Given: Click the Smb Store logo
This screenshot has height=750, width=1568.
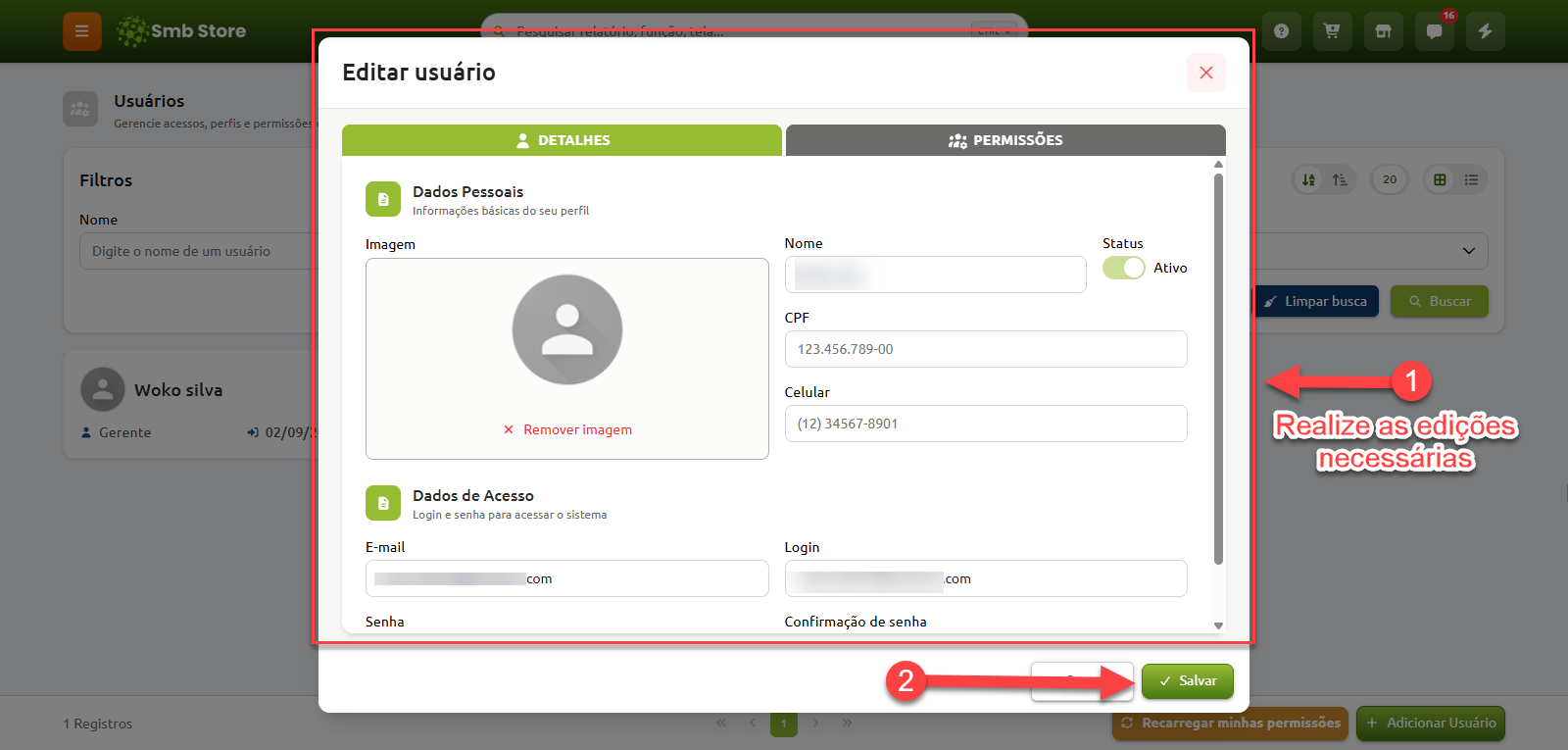Looking at the screenshot, I should coord(181,31).
